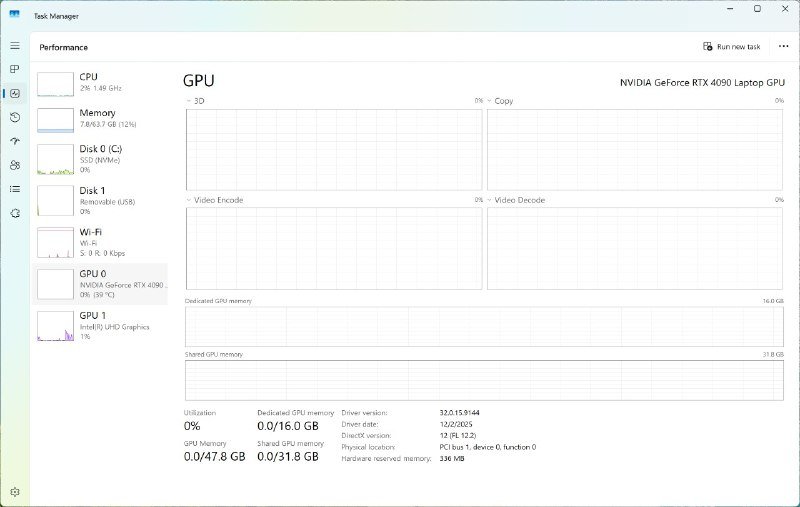800x507 pixels.
Task: Select the Performance icon in sidebar
Action: (15, 93)
